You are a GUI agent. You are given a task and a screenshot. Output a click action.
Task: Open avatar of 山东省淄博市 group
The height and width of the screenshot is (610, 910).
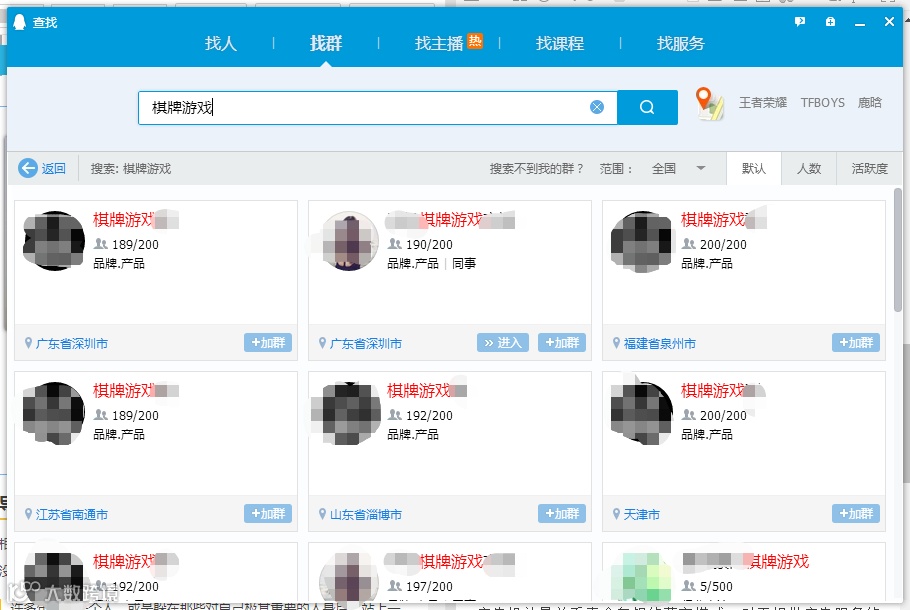(348, 413)
